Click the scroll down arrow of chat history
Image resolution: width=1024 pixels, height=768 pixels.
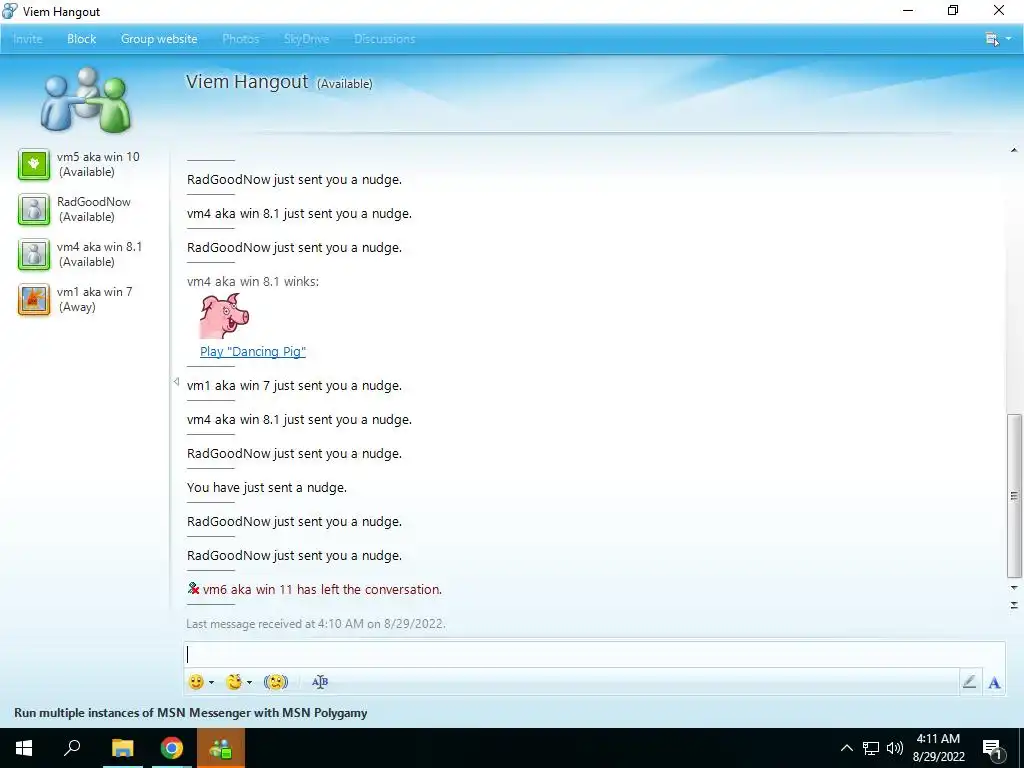click(x=1014, y=588)
